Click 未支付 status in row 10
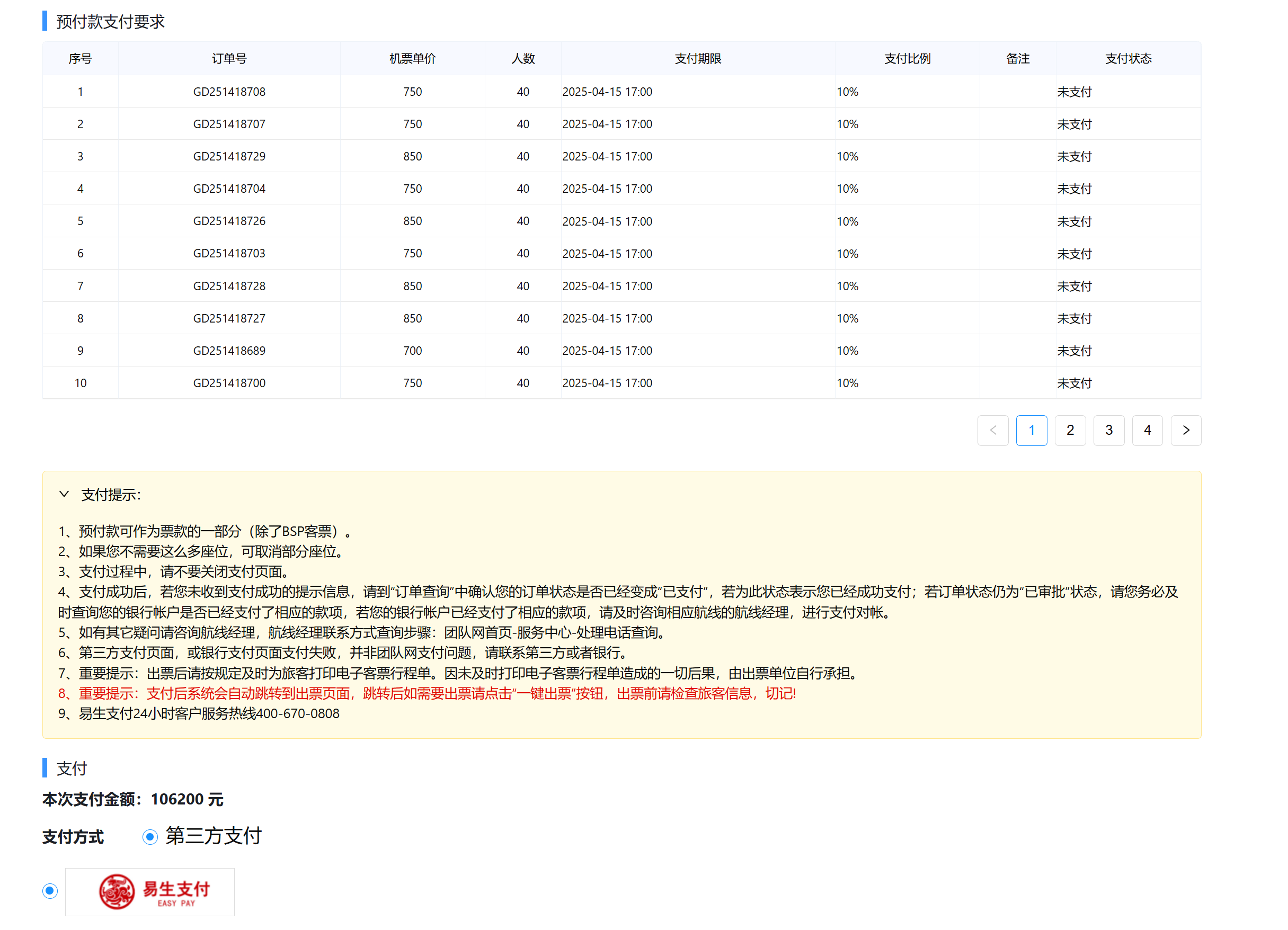1288x930 pixels. (1073, 383)
